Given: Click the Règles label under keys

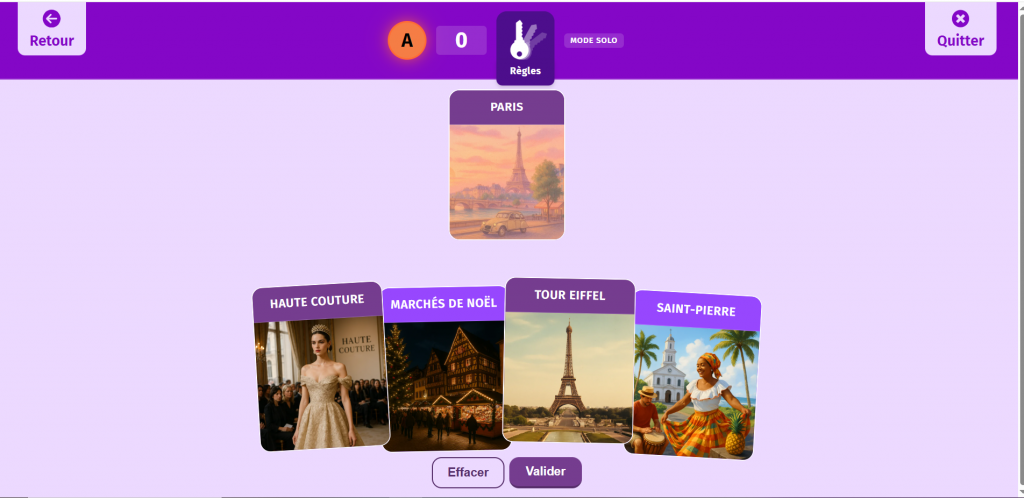Looking at the screenshot, I should pos(526,70).
